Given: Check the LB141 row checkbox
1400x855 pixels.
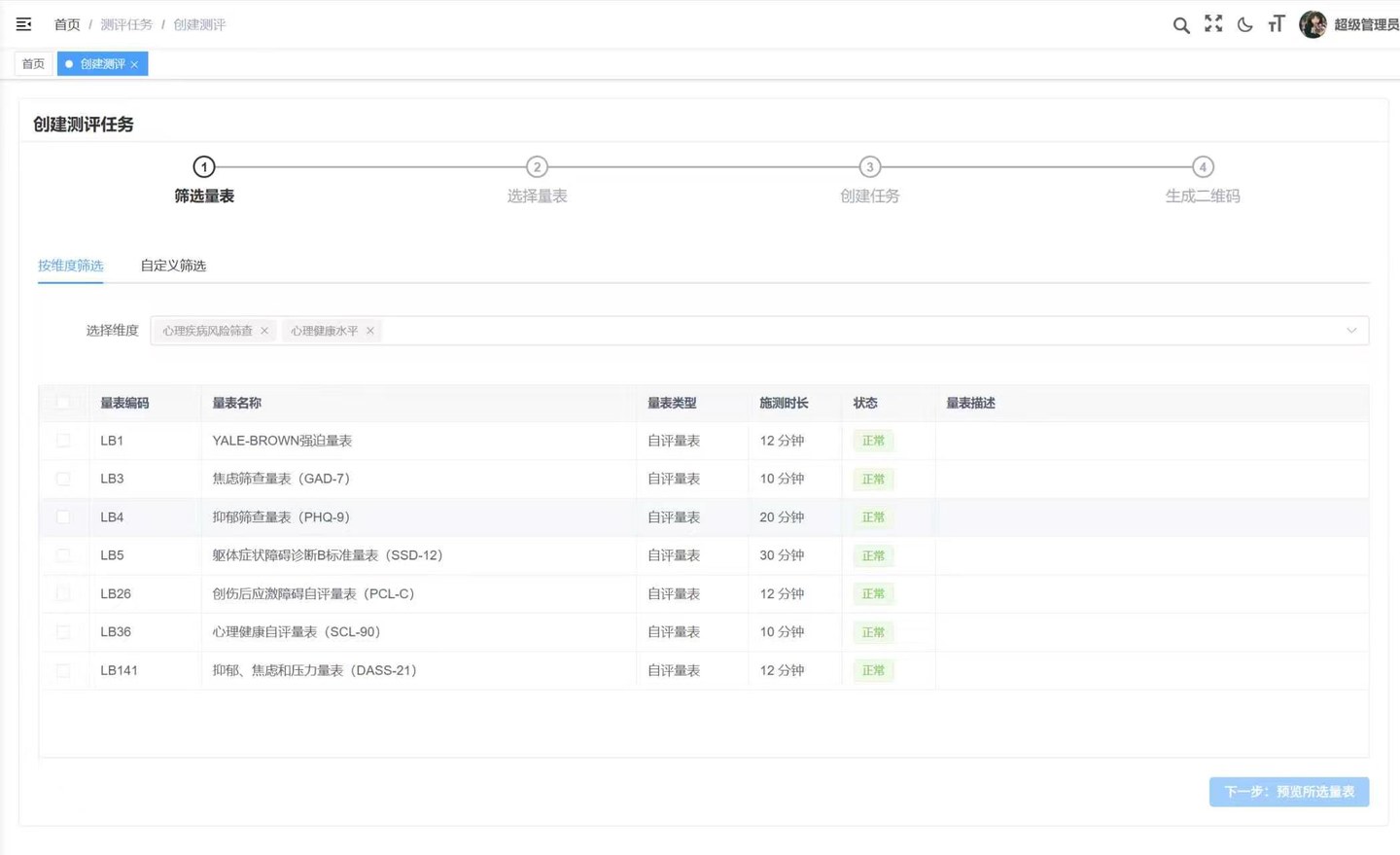Looking at the screenshot, I should (63, 670).
